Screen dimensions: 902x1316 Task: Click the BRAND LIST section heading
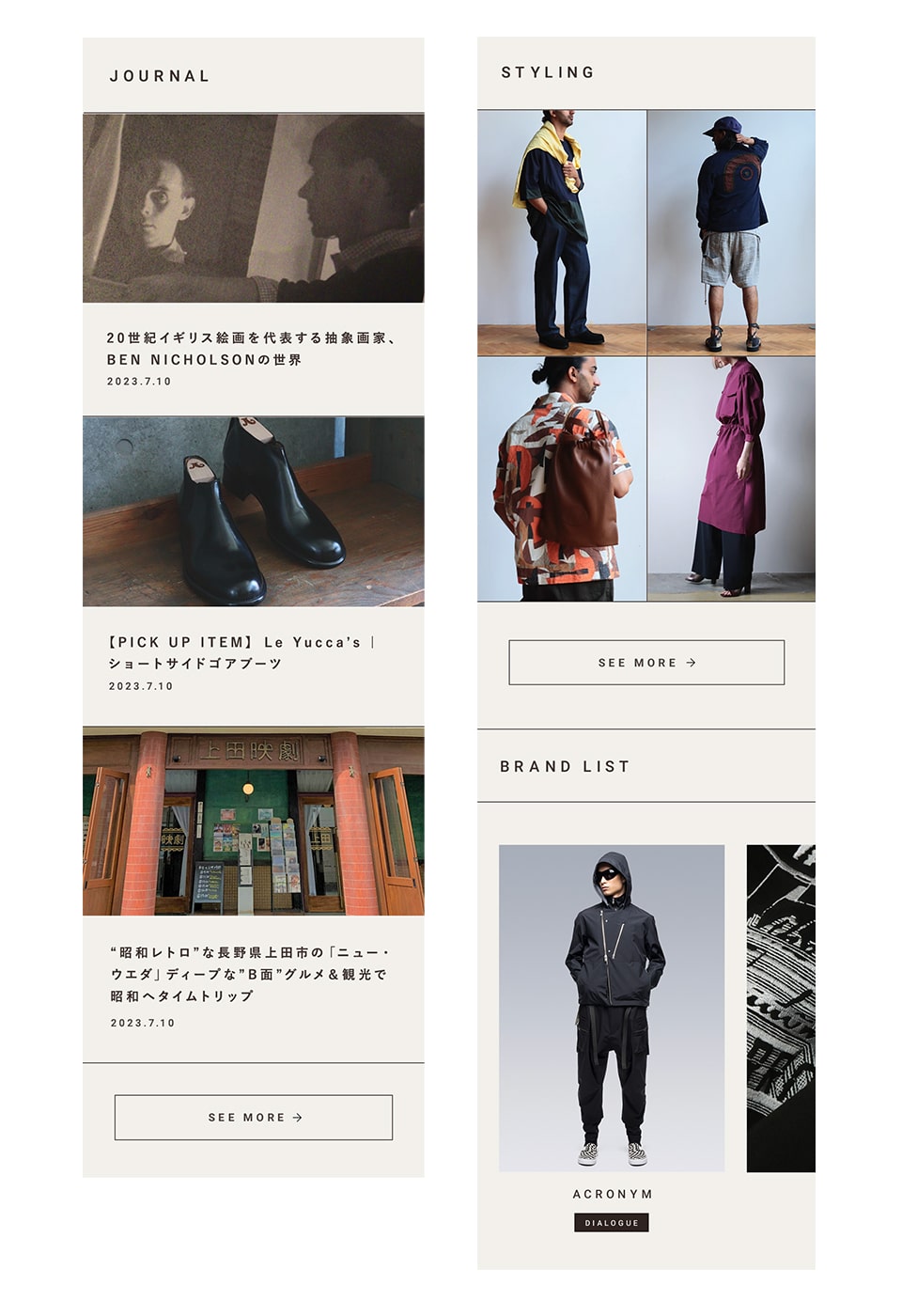point(565,767)
